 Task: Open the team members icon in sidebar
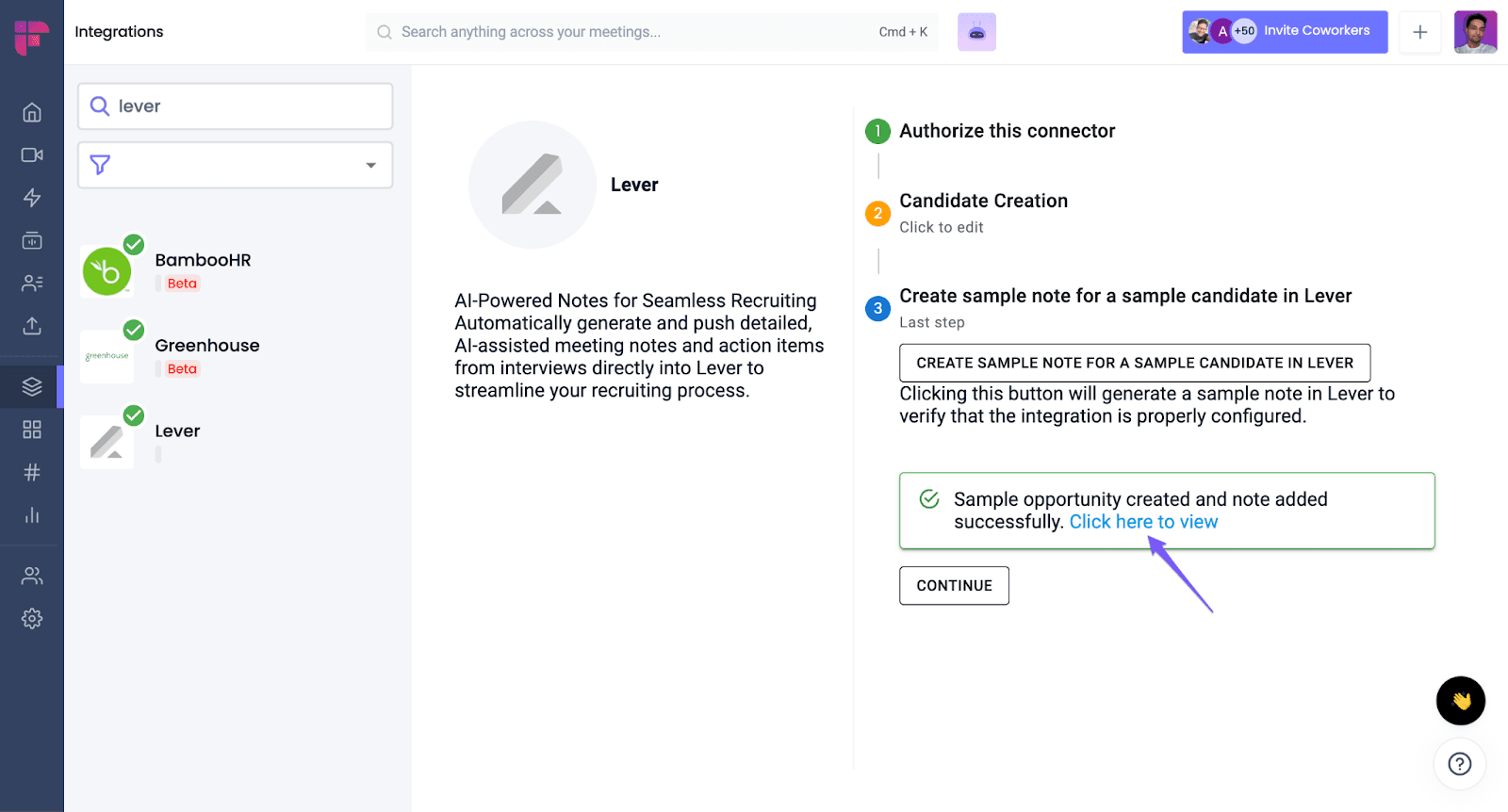[x=32, y=576]
